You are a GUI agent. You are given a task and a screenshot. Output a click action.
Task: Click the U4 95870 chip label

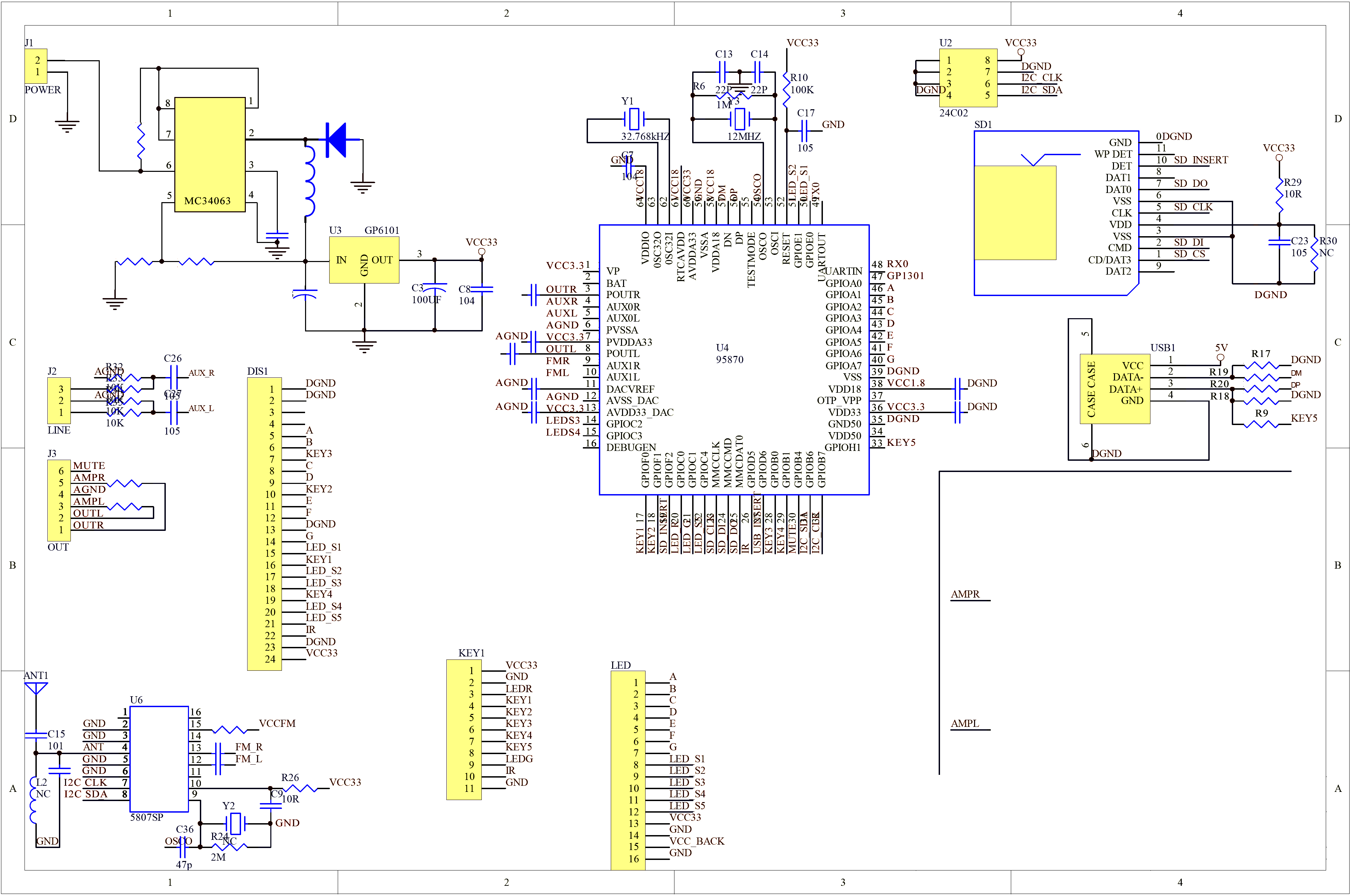coord(729,354)
